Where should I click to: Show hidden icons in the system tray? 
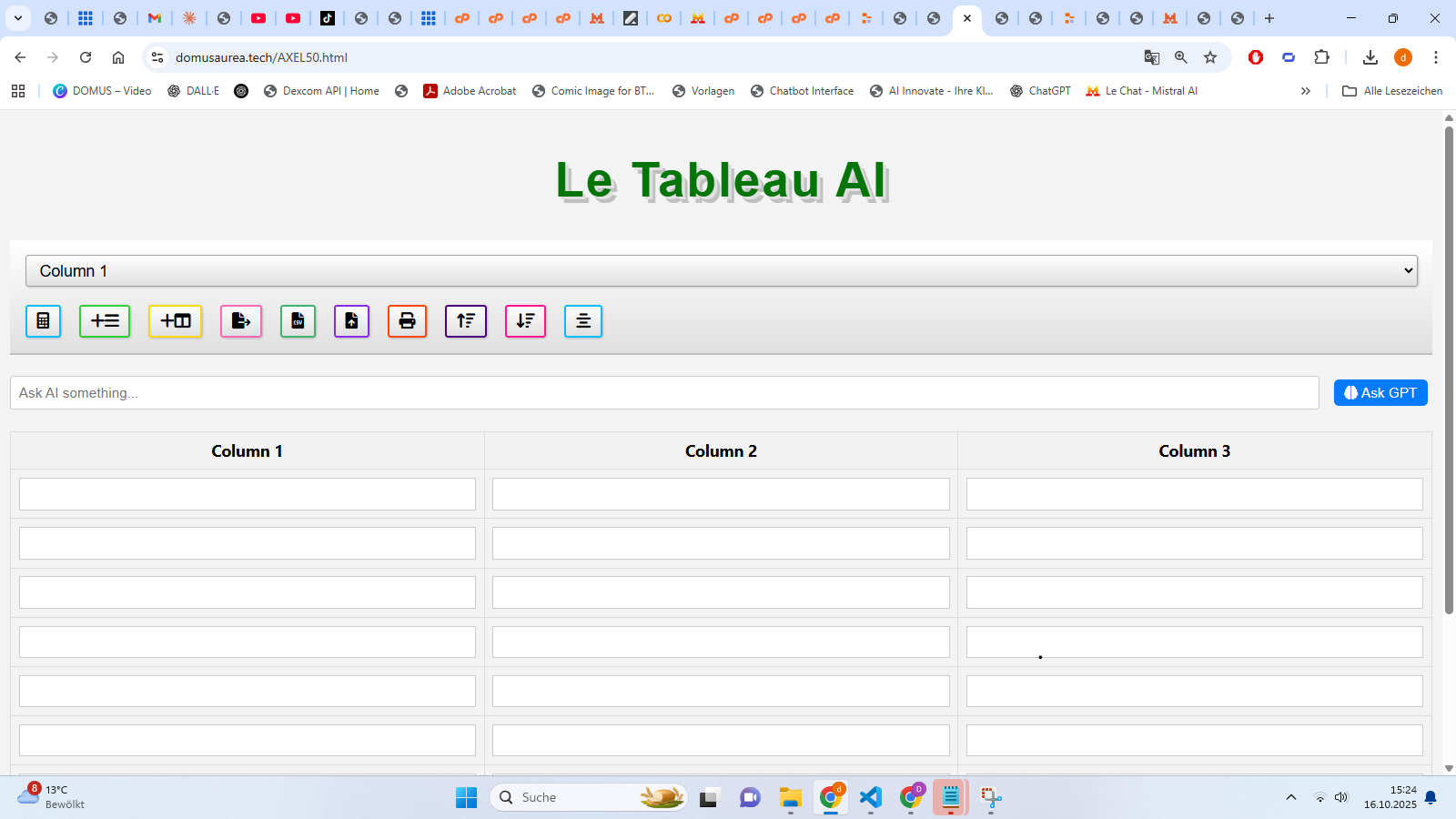coord(1291,797)
